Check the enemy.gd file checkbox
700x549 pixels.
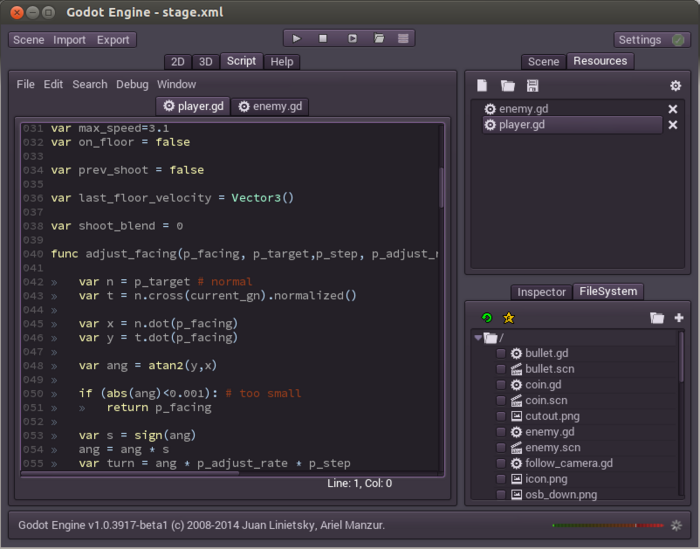tap(501, 432)
